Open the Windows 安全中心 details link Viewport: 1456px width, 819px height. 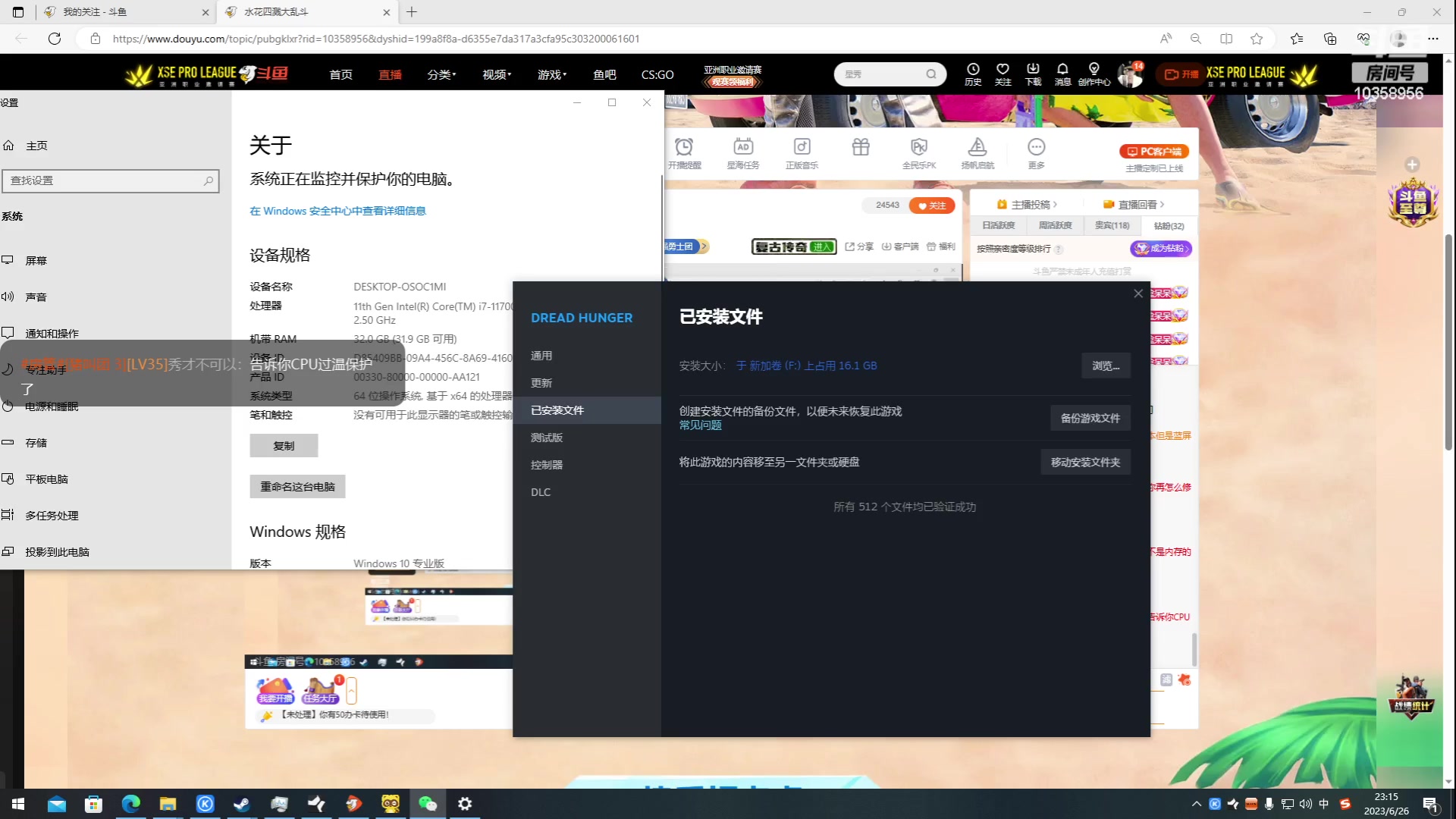point(337,211)
